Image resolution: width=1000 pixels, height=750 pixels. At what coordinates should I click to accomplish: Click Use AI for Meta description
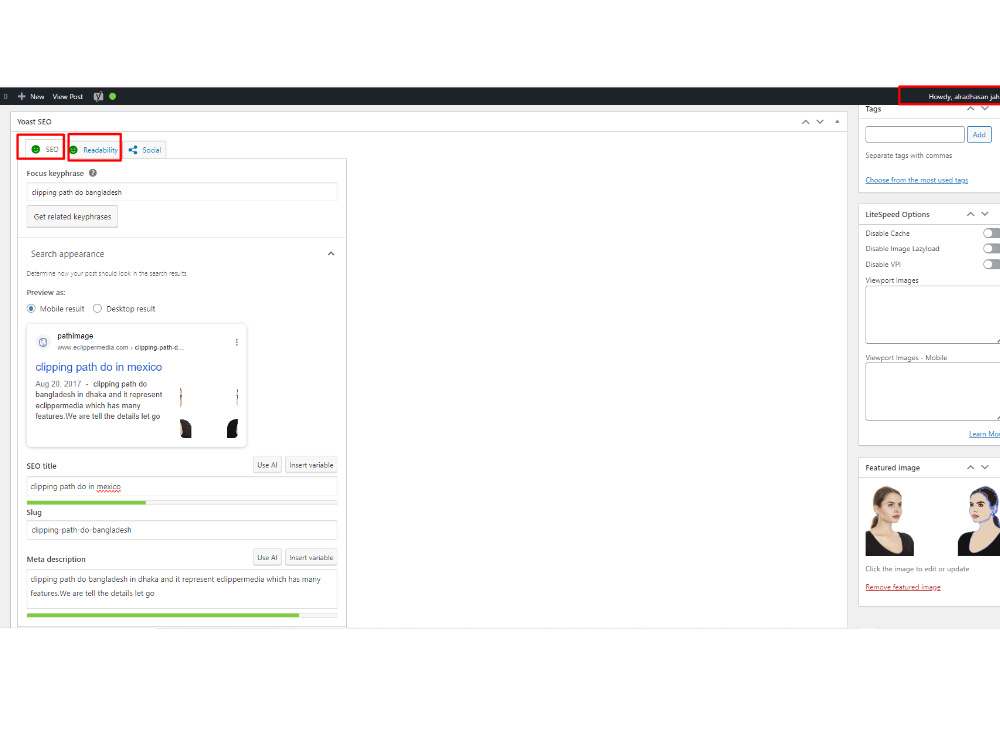[x=267, y=557]
